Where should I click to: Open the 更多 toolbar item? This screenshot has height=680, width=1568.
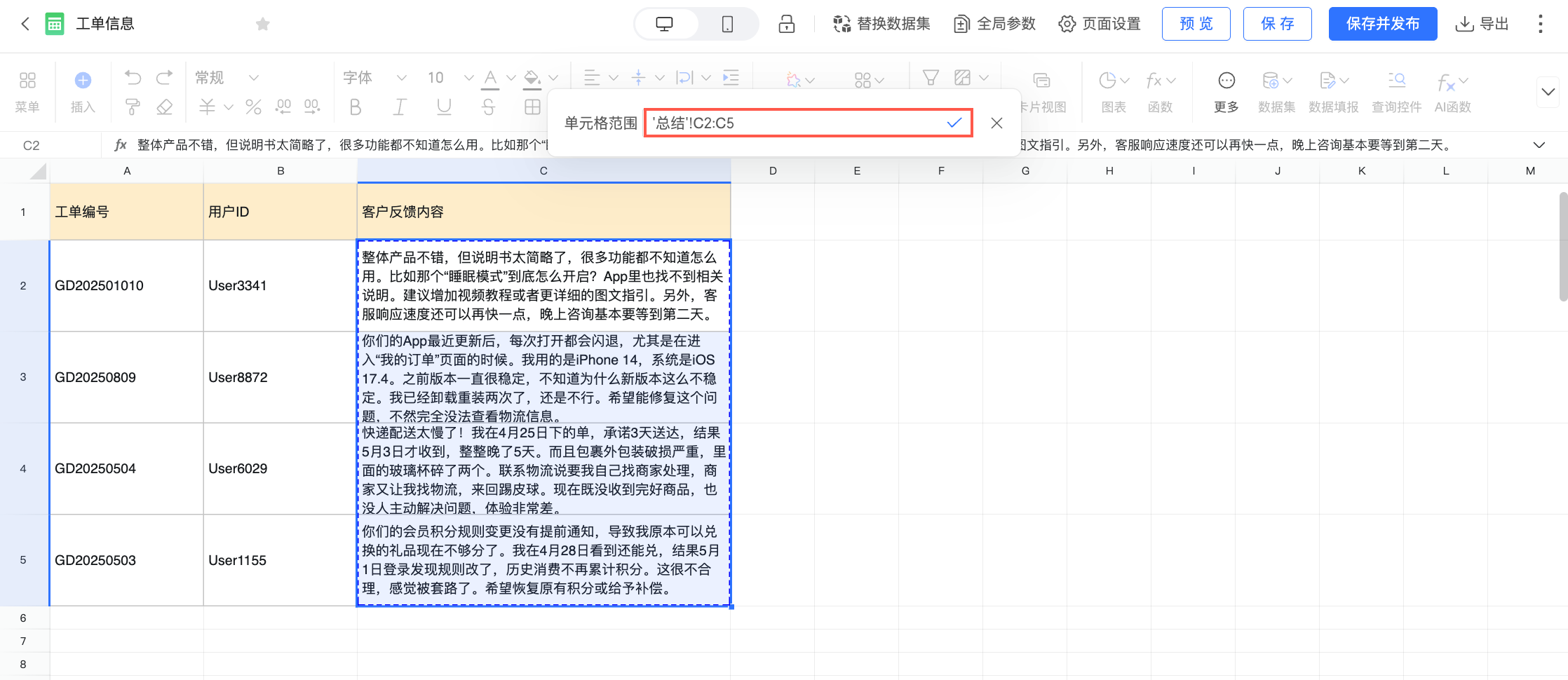coord(1226,93)
